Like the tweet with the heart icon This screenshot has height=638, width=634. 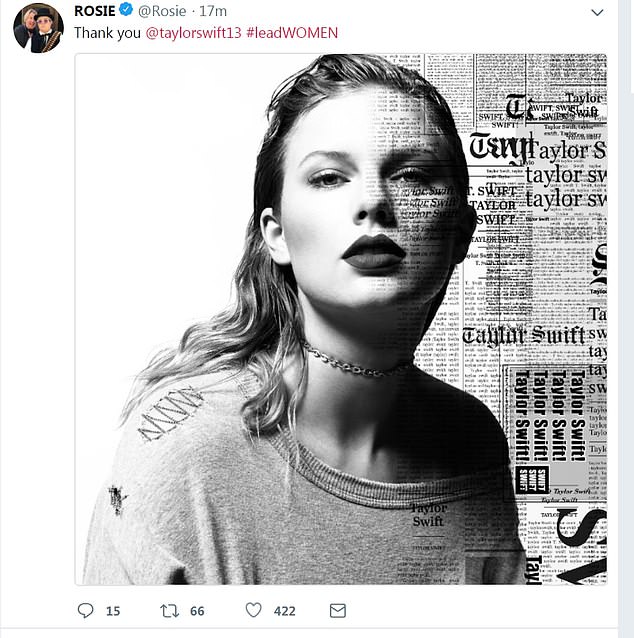(x=254, y=610)
